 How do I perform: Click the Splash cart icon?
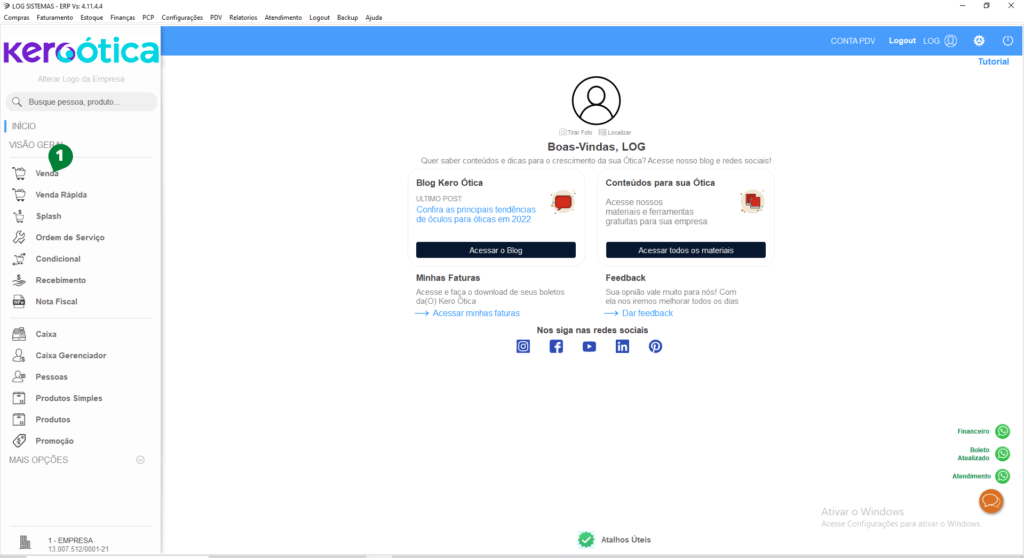(x=19, y=216)
